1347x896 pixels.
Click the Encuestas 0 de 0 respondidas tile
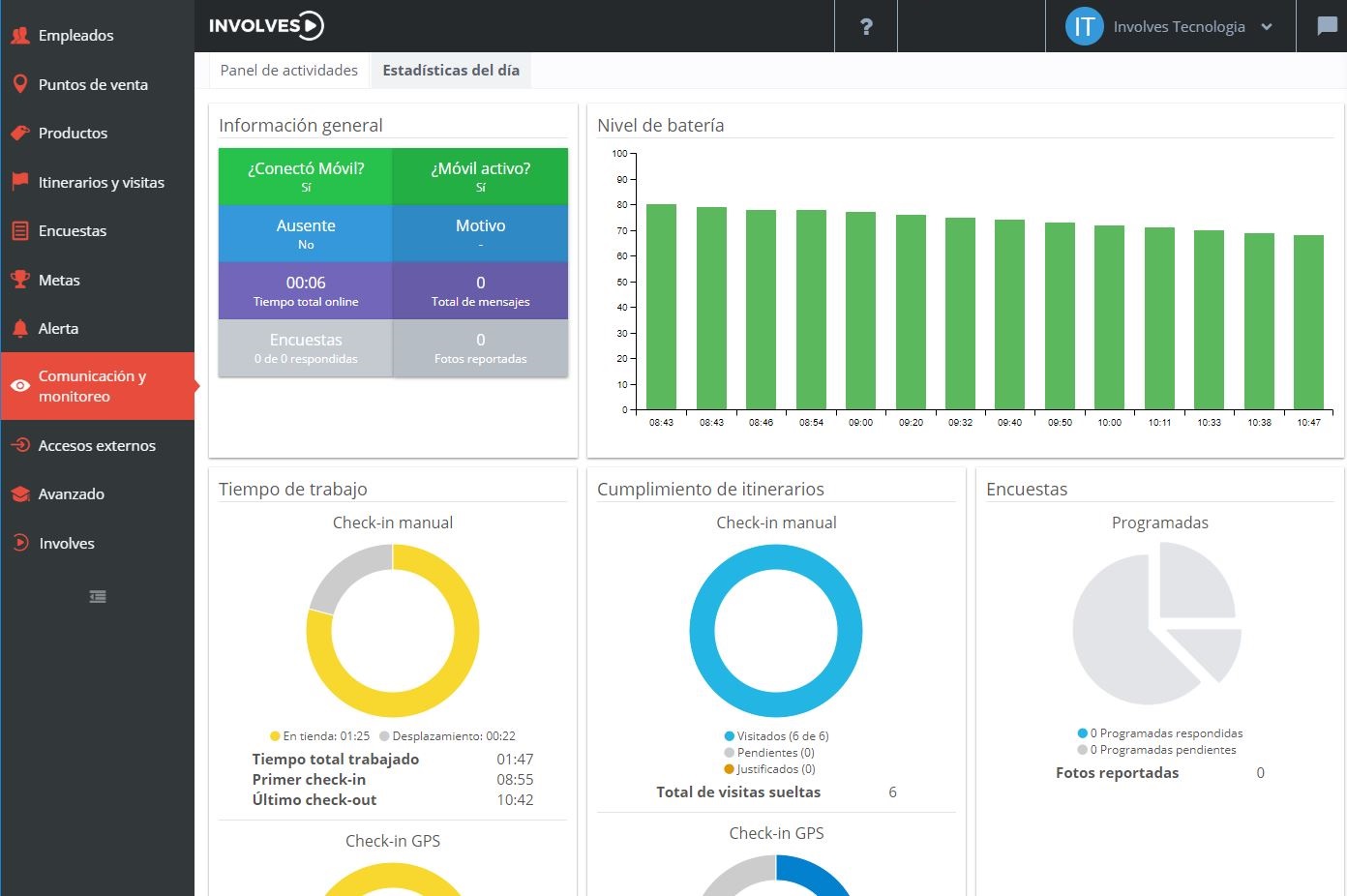306,347
